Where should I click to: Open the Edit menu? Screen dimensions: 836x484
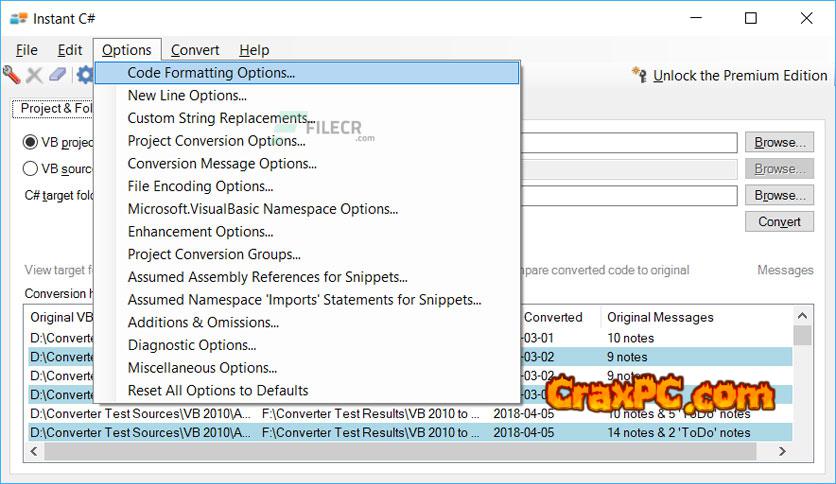tap(70, 50)
